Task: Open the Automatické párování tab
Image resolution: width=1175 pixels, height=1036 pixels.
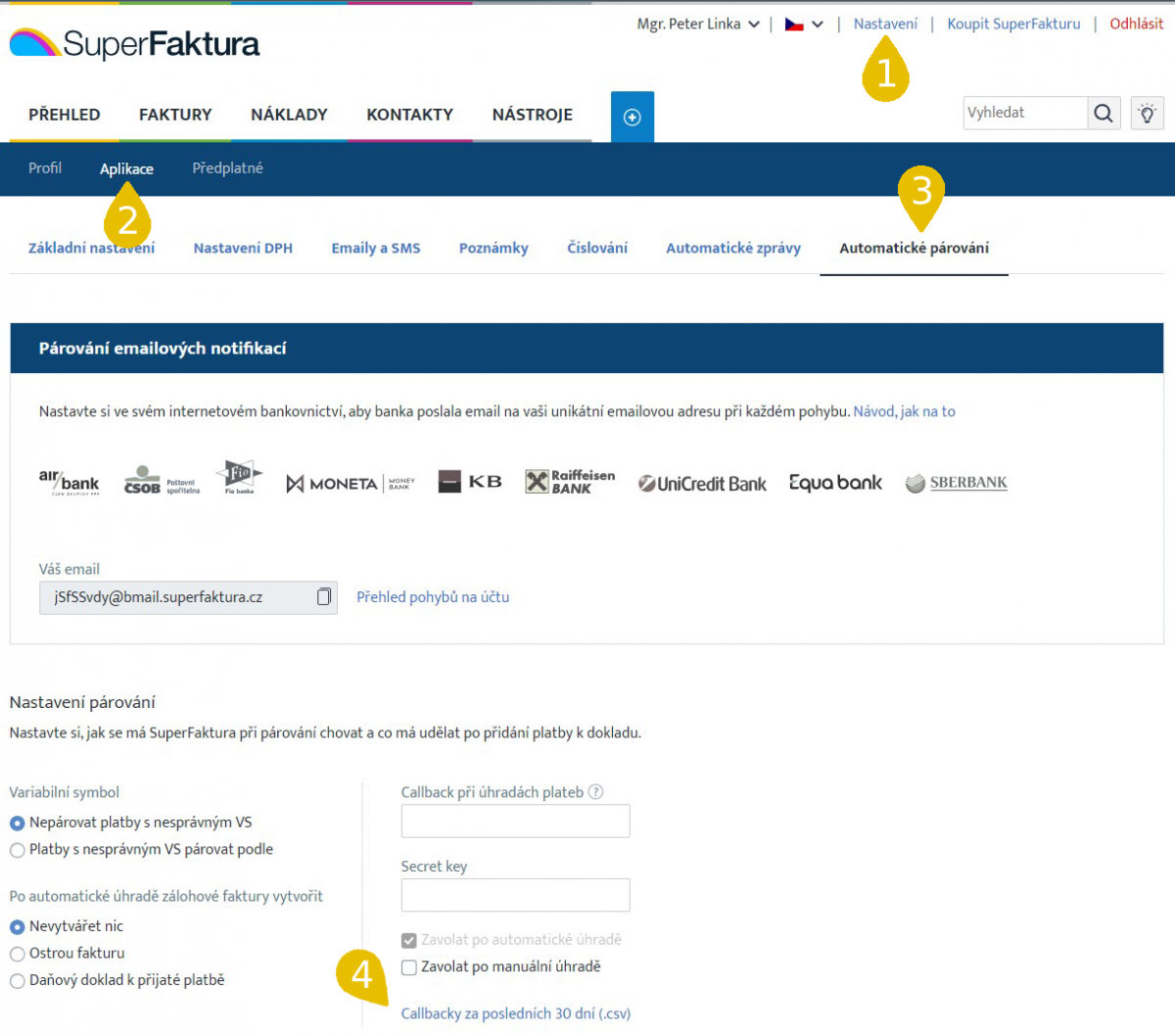Action: click(915, 249)
